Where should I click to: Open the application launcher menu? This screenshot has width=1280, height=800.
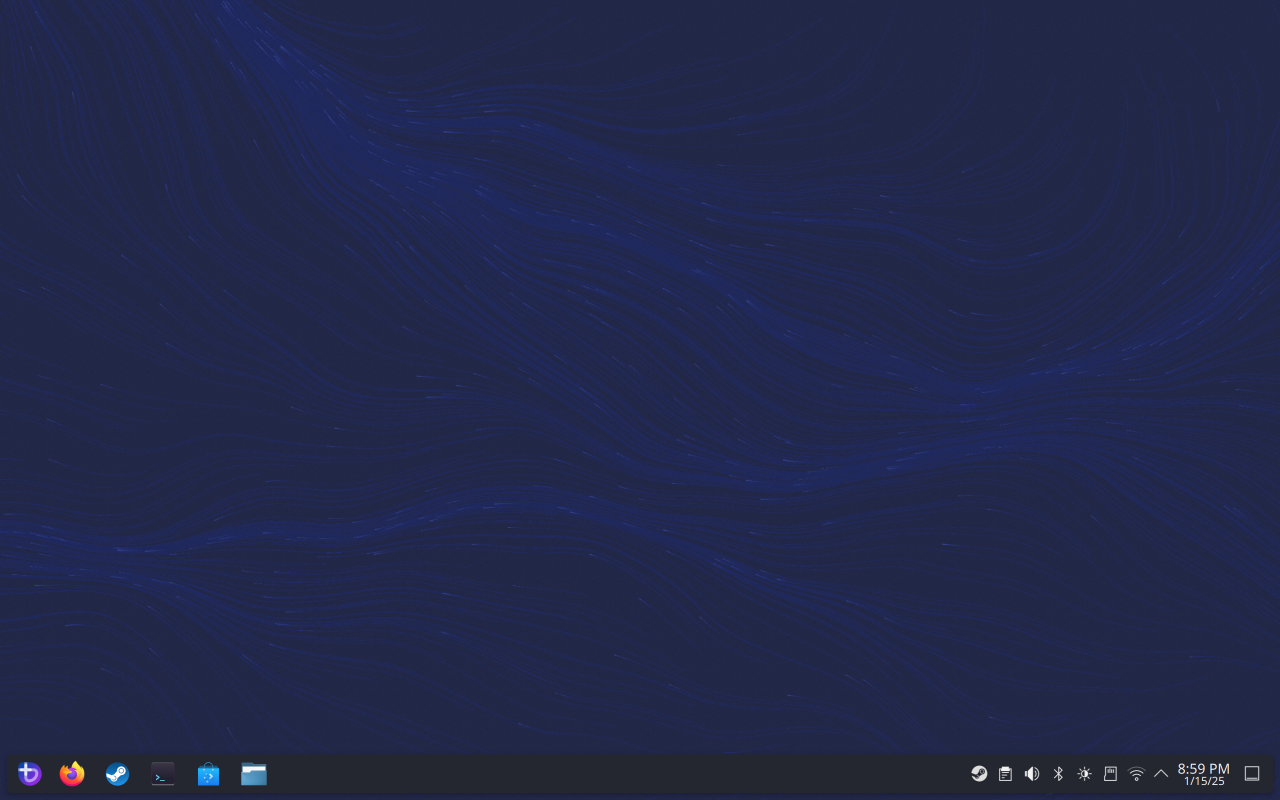click(30, 774)
